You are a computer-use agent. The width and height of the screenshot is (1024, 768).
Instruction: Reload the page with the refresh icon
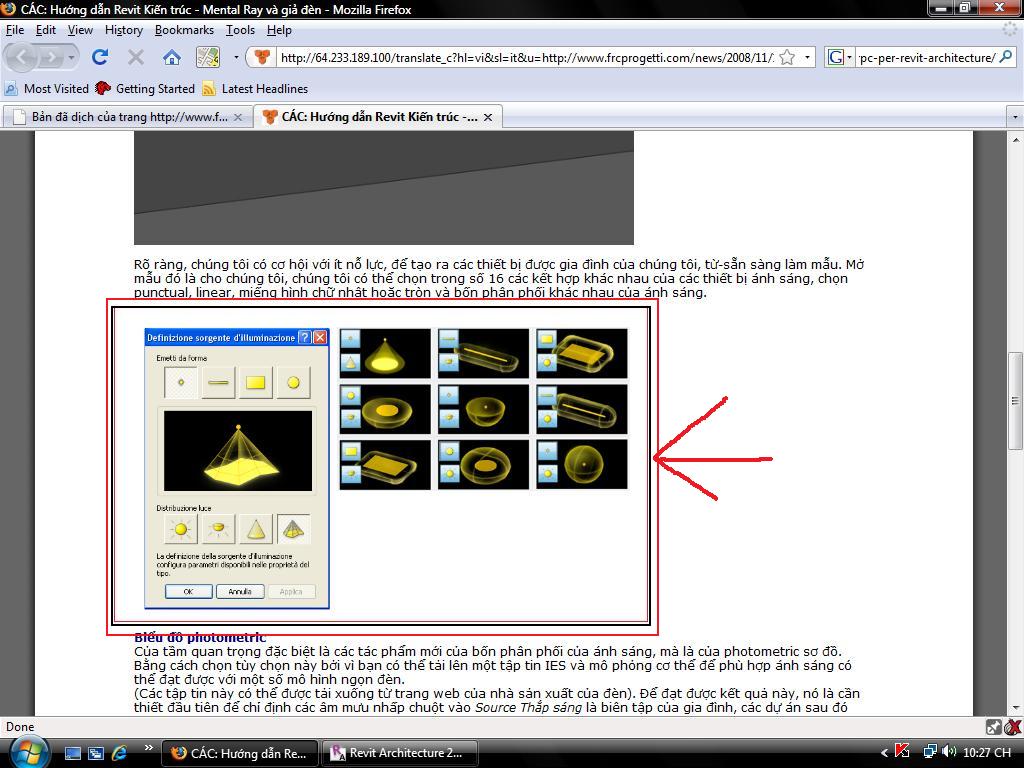coord(100,57)
